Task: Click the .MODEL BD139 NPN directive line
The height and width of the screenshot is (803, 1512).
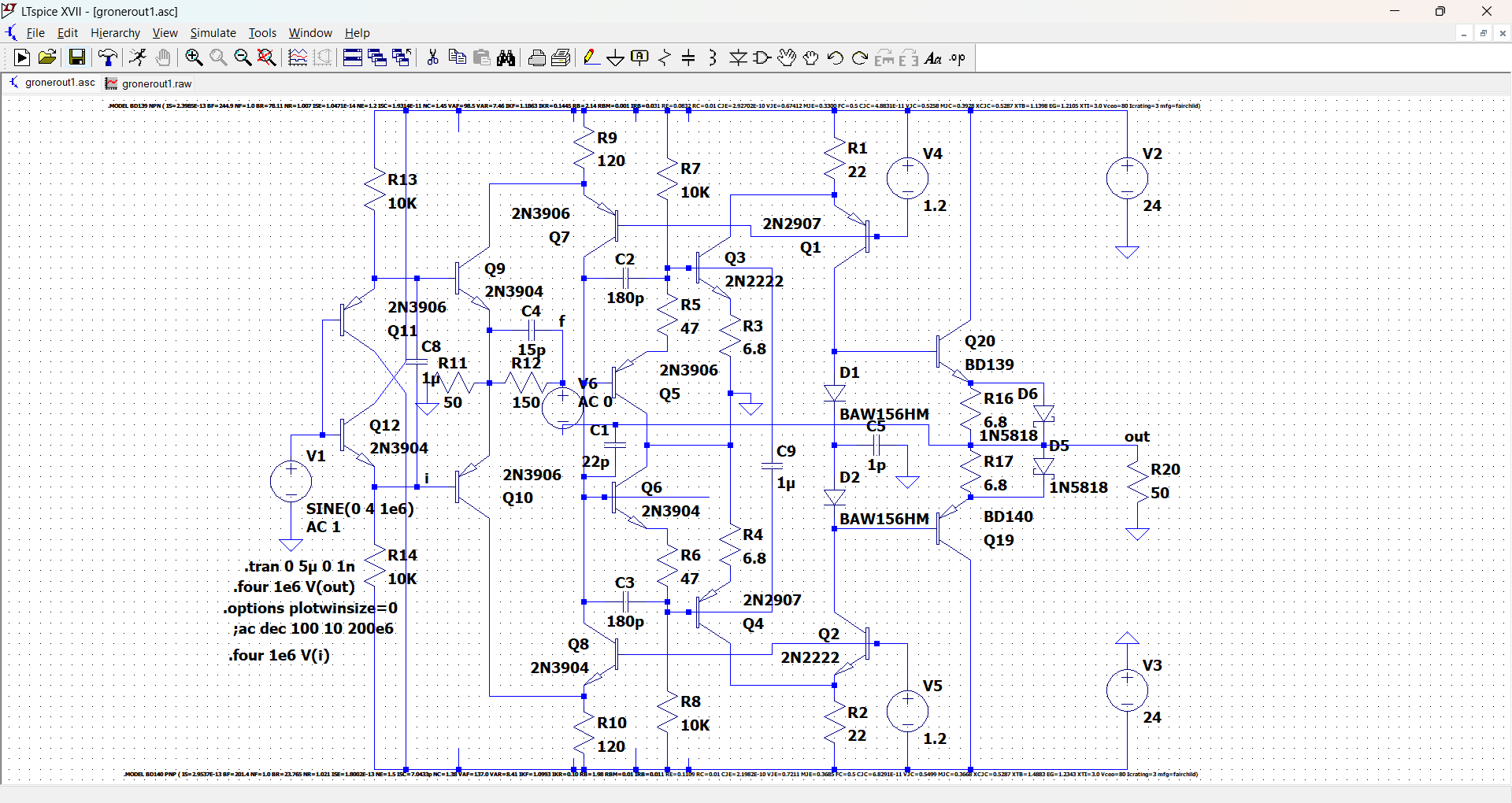Action: coord(654,105)
